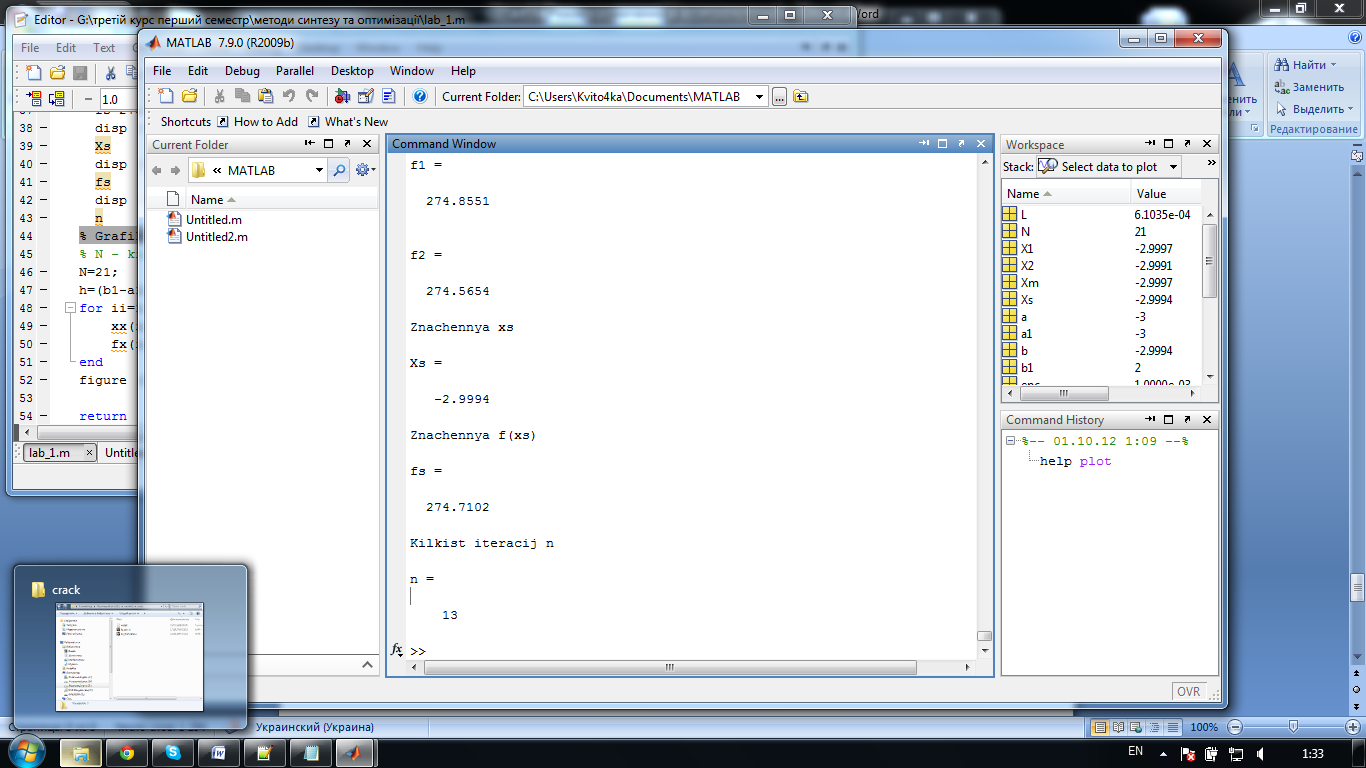Open Current Folder gear actions menu
The height and width of the screenshot is (768, 1366).
pos(365,170)
